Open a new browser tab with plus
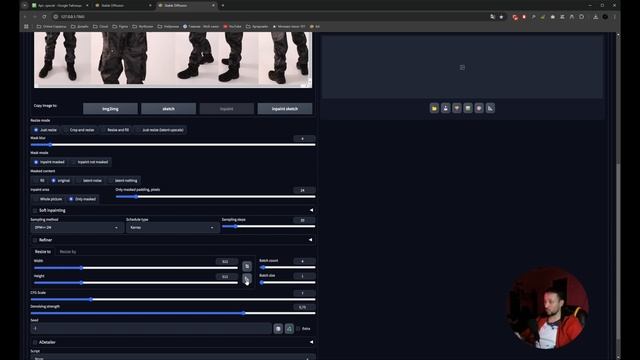This screenshot has width=640, height=360. 223,5
